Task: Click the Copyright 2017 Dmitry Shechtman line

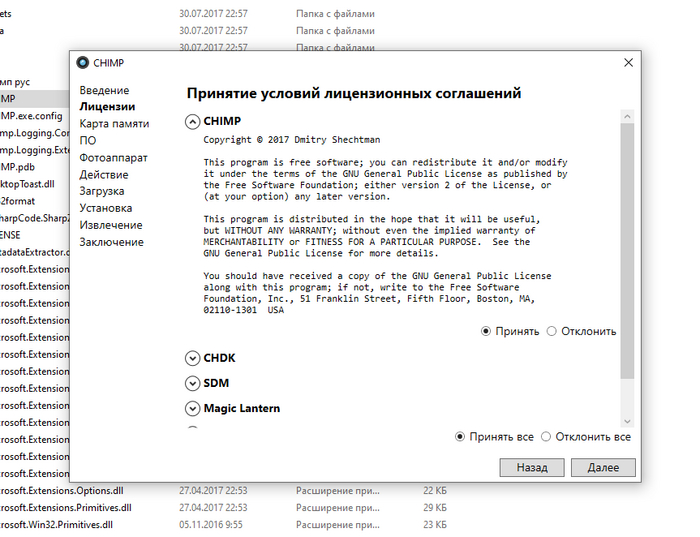Action: [x=292, y=140]
